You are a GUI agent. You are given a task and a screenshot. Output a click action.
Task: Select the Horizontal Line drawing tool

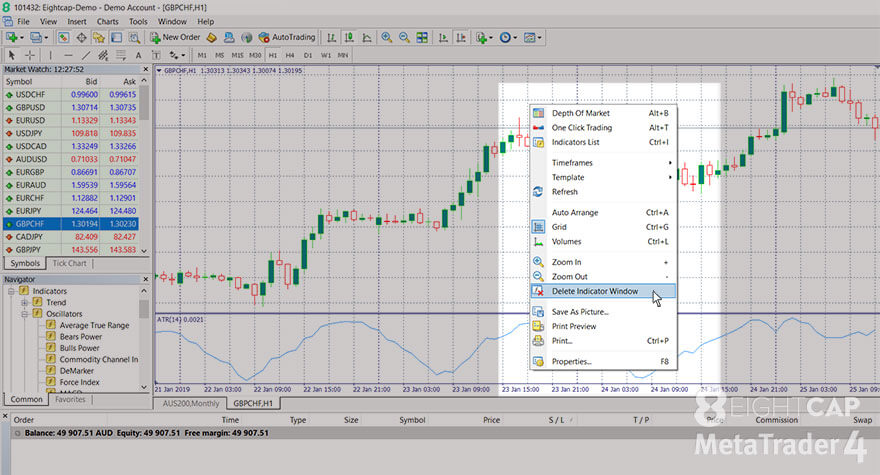click(68, 55)
